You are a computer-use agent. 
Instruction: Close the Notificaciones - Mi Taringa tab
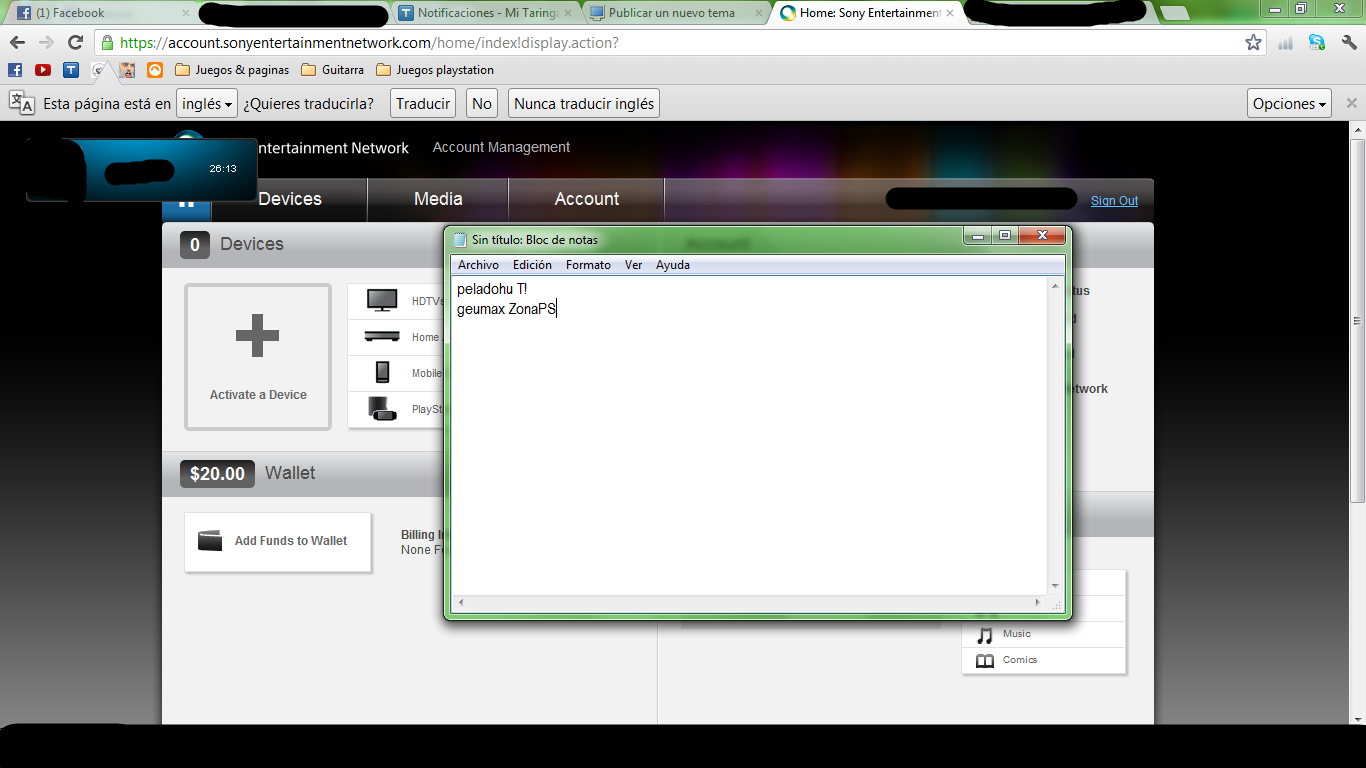click(570, 13)
